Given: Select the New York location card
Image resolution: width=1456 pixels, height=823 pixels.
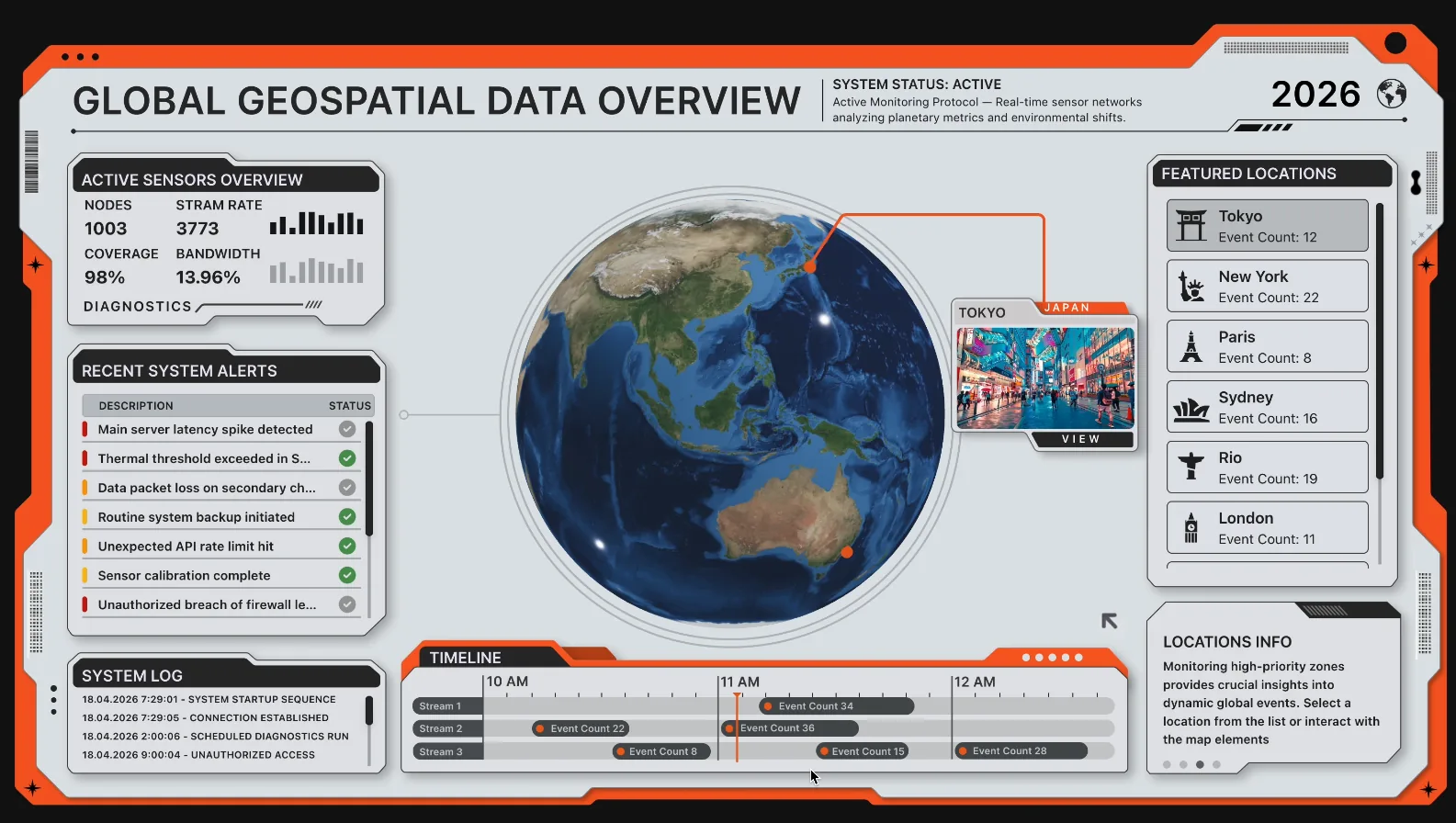Looking at the screenshot, I should click(x=1268, y=287).
